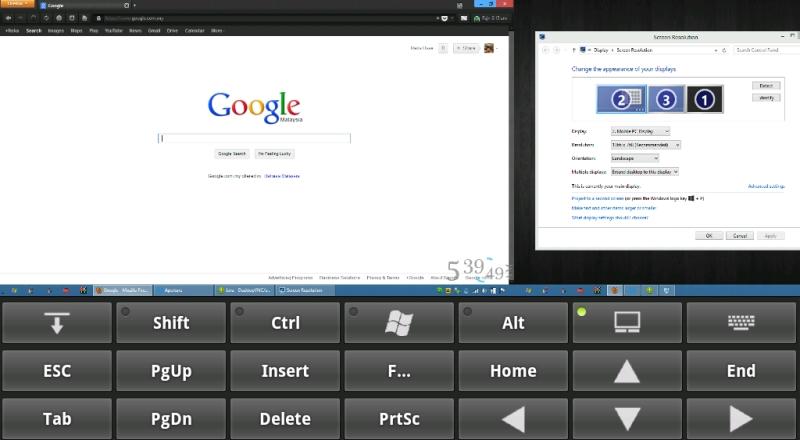The image size is (800, 440).
Task: Toggle the monitor display mode key
Action: point(627,323)
